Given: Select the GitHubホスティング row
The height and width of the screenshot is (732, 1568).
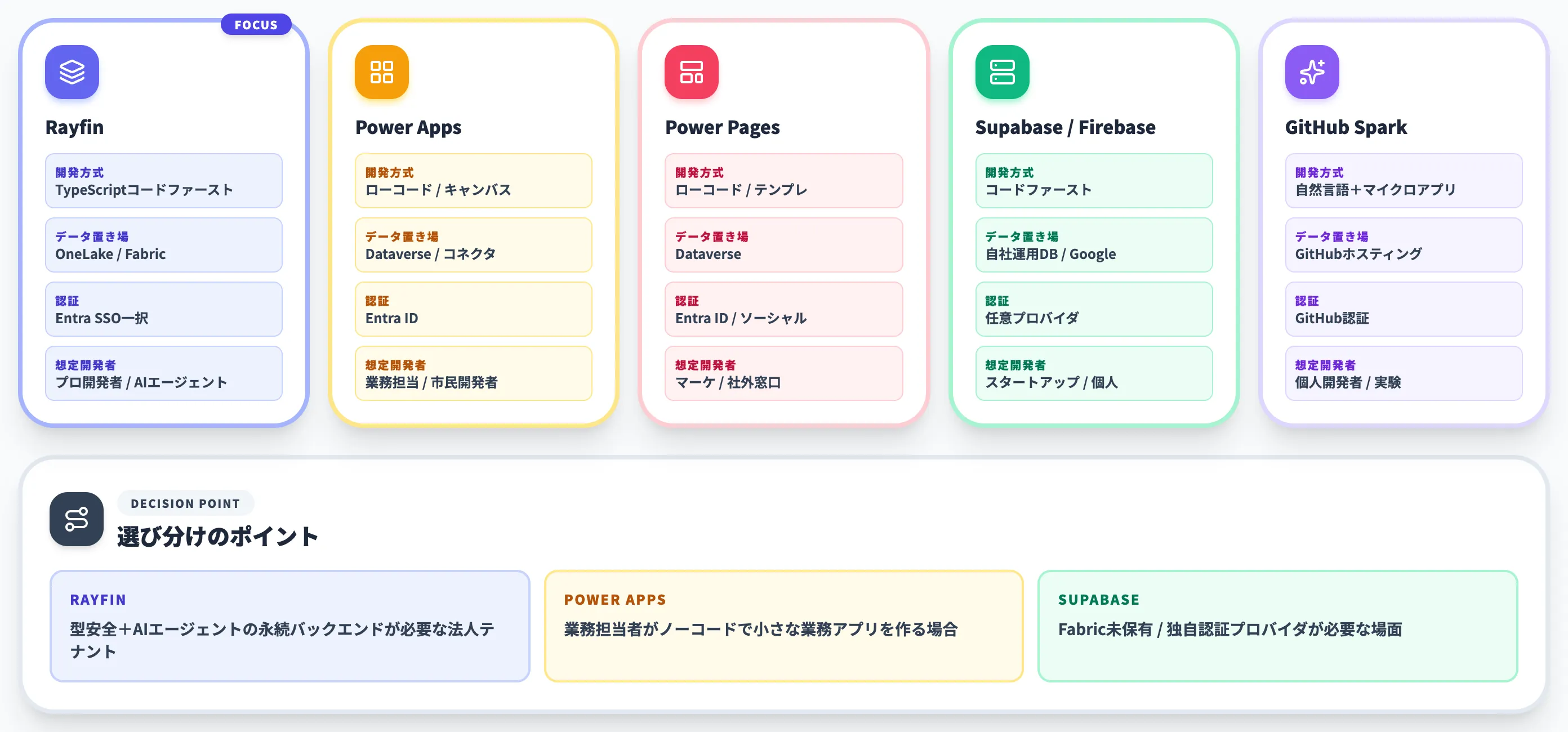Looking at the screenshot, I should [1404, 244].
